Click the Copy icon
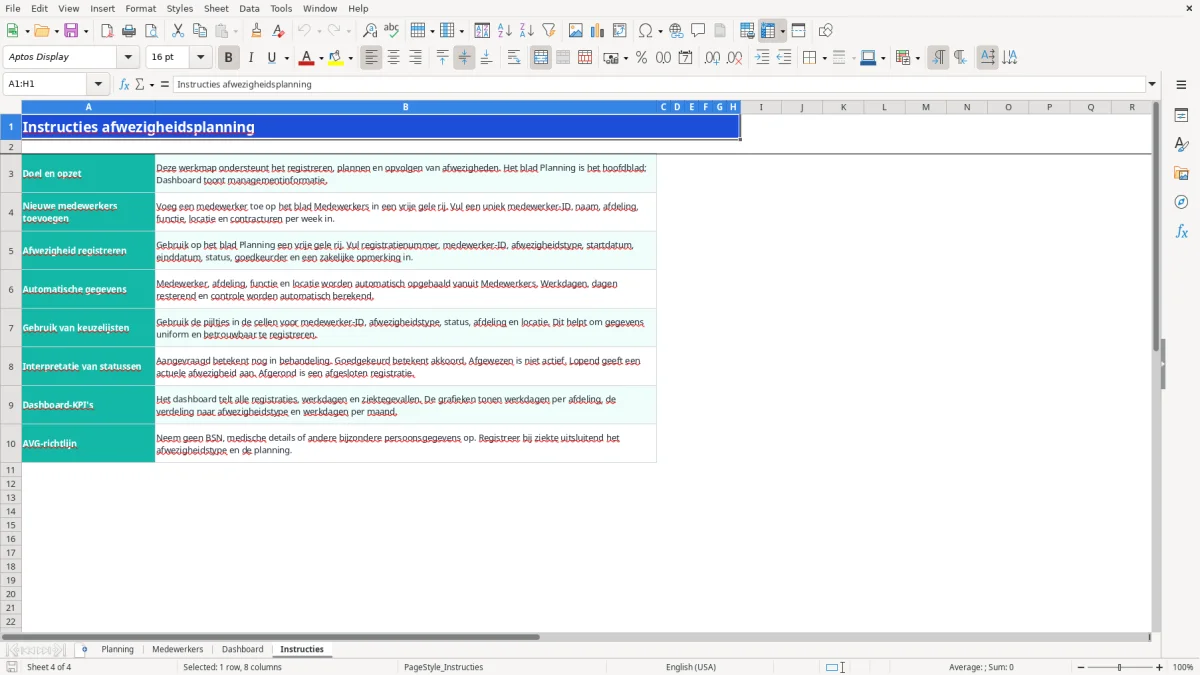 [200, 31]
